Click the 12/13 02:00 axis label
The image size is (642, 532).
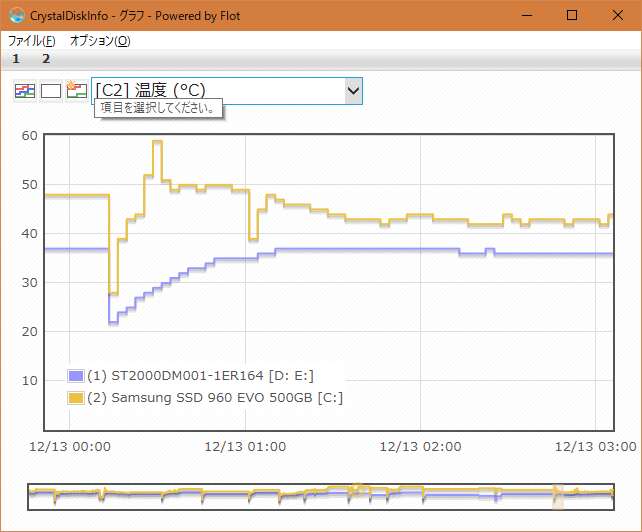point(420,446)
